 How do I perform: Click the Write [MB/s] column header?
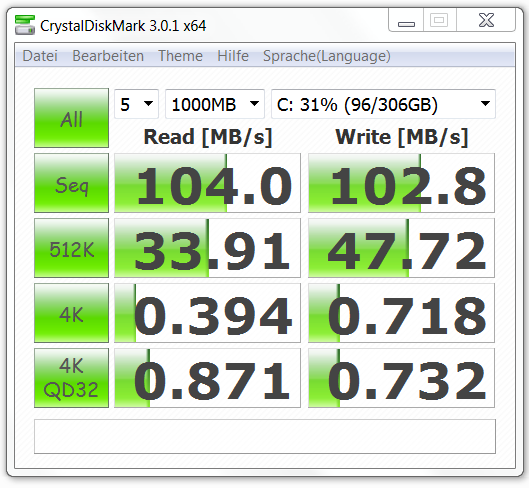(x=401, y=137)
